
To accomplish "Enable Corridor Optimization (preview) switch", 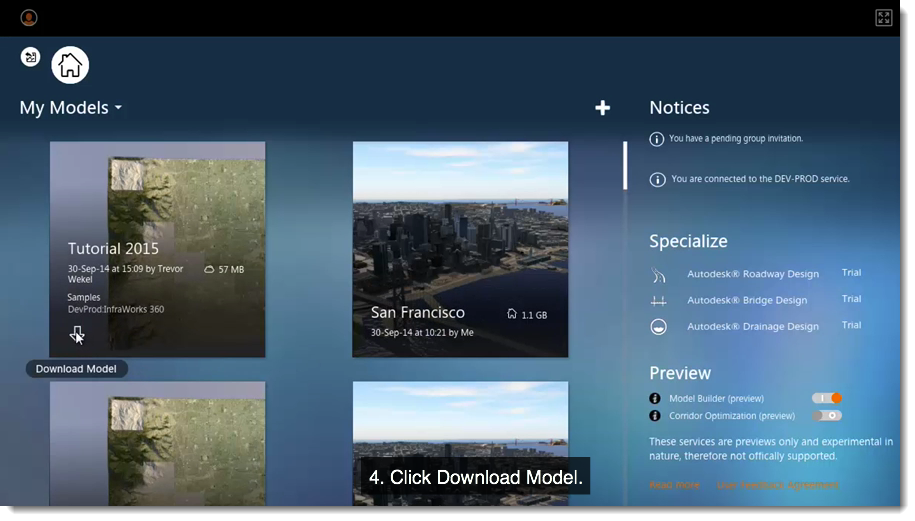I will coord(827,415).
